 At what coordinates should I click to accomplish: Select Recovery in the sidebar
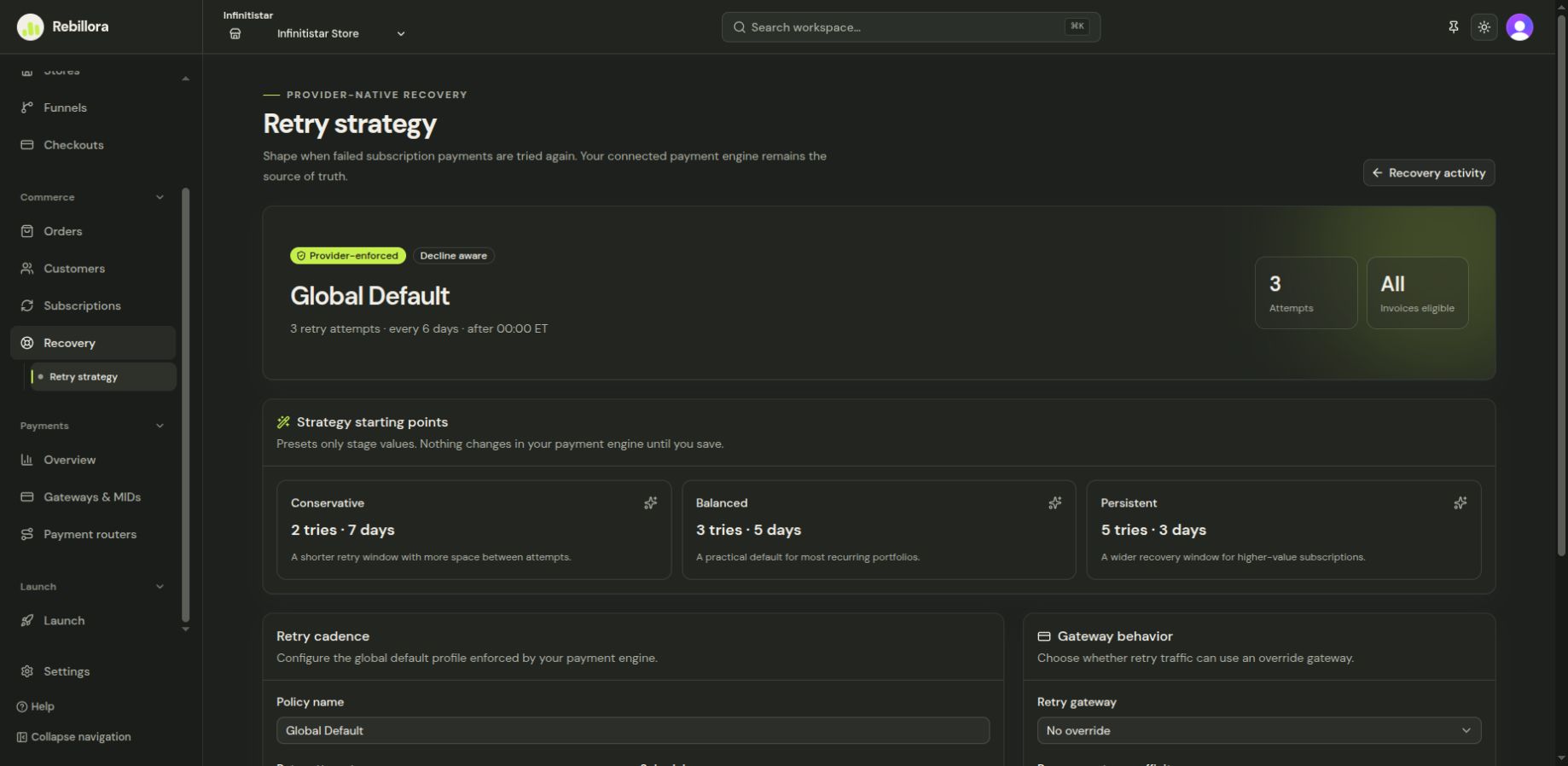(x=92, y=343)
